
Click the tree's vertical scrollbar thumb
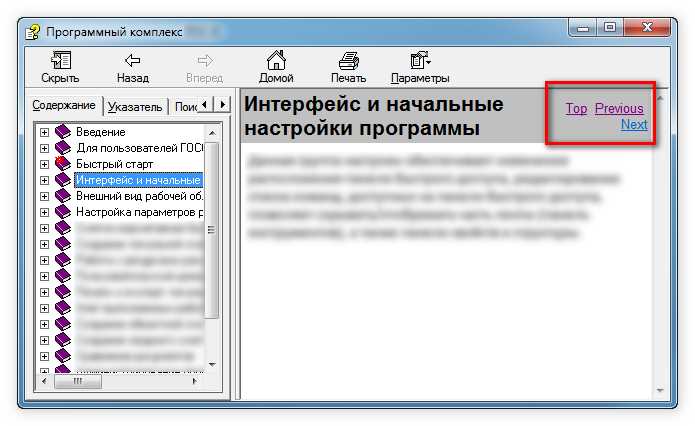(x=212, y=230)
